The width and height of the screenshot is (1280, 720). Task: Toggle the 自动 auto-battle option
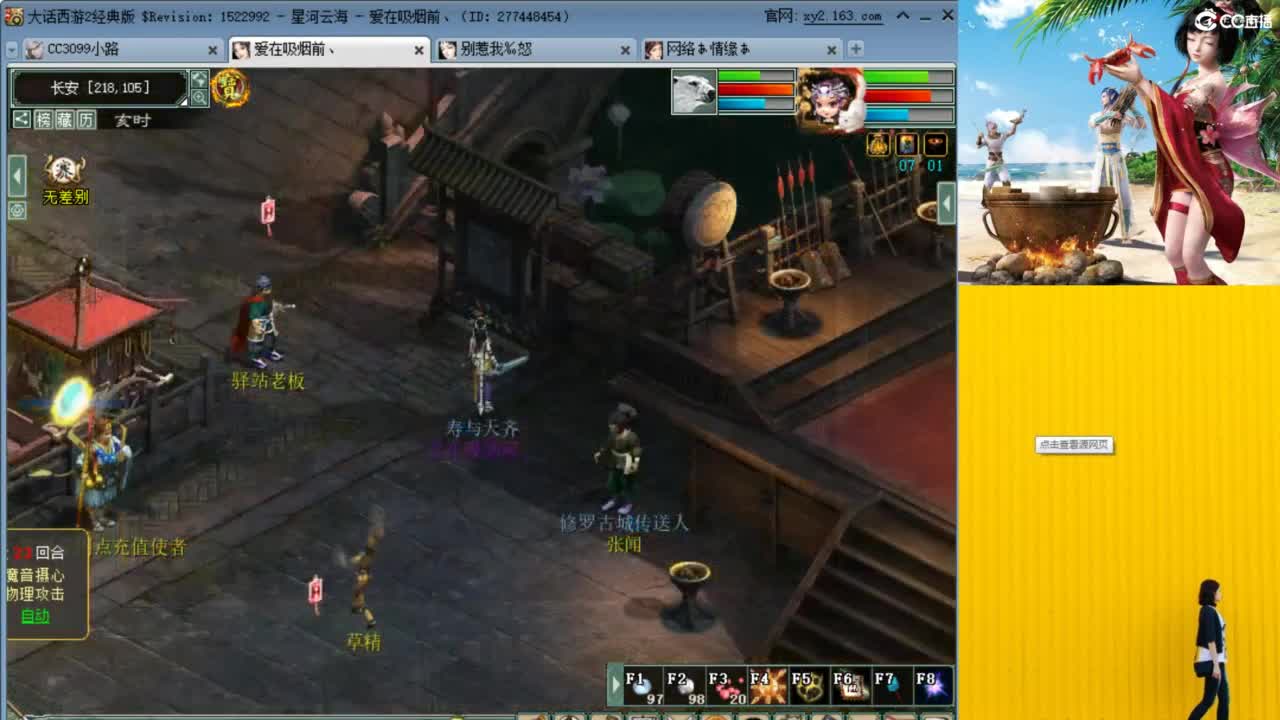(35, 616)
